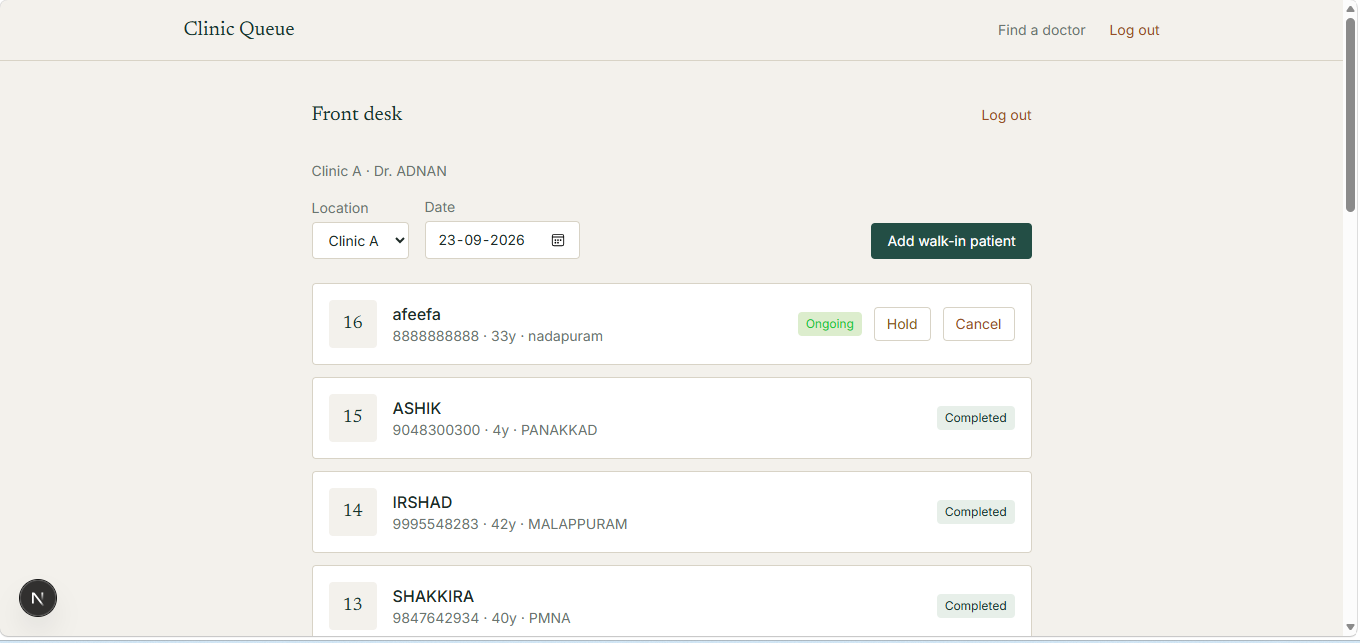
Task: Click the Log out link beside Front desk
Action: pos(1006,115)
